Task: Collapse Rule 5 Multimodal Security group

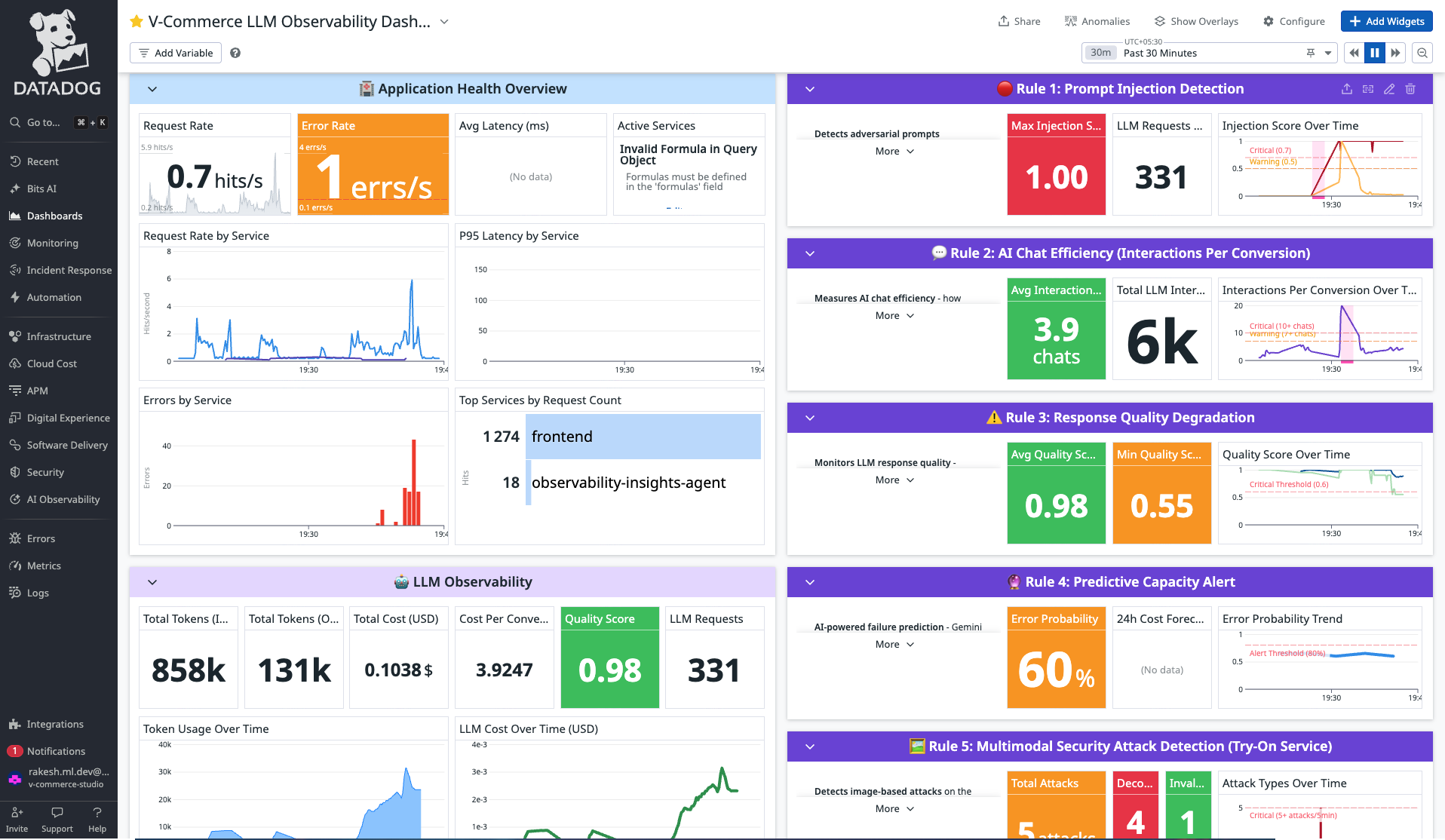Action: [x=810, y=746]
